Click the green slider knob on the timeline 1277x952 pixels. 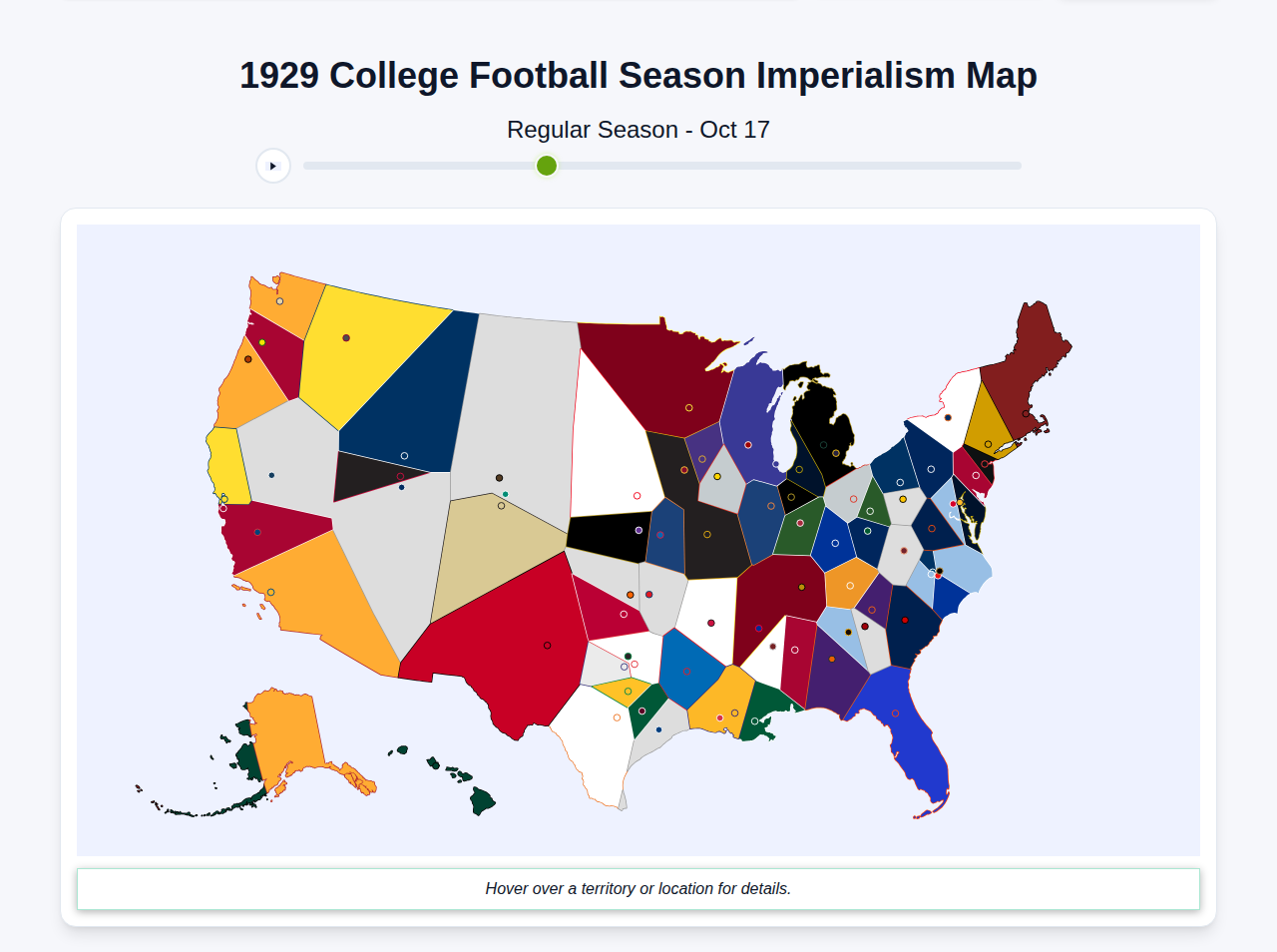point(546,166)
